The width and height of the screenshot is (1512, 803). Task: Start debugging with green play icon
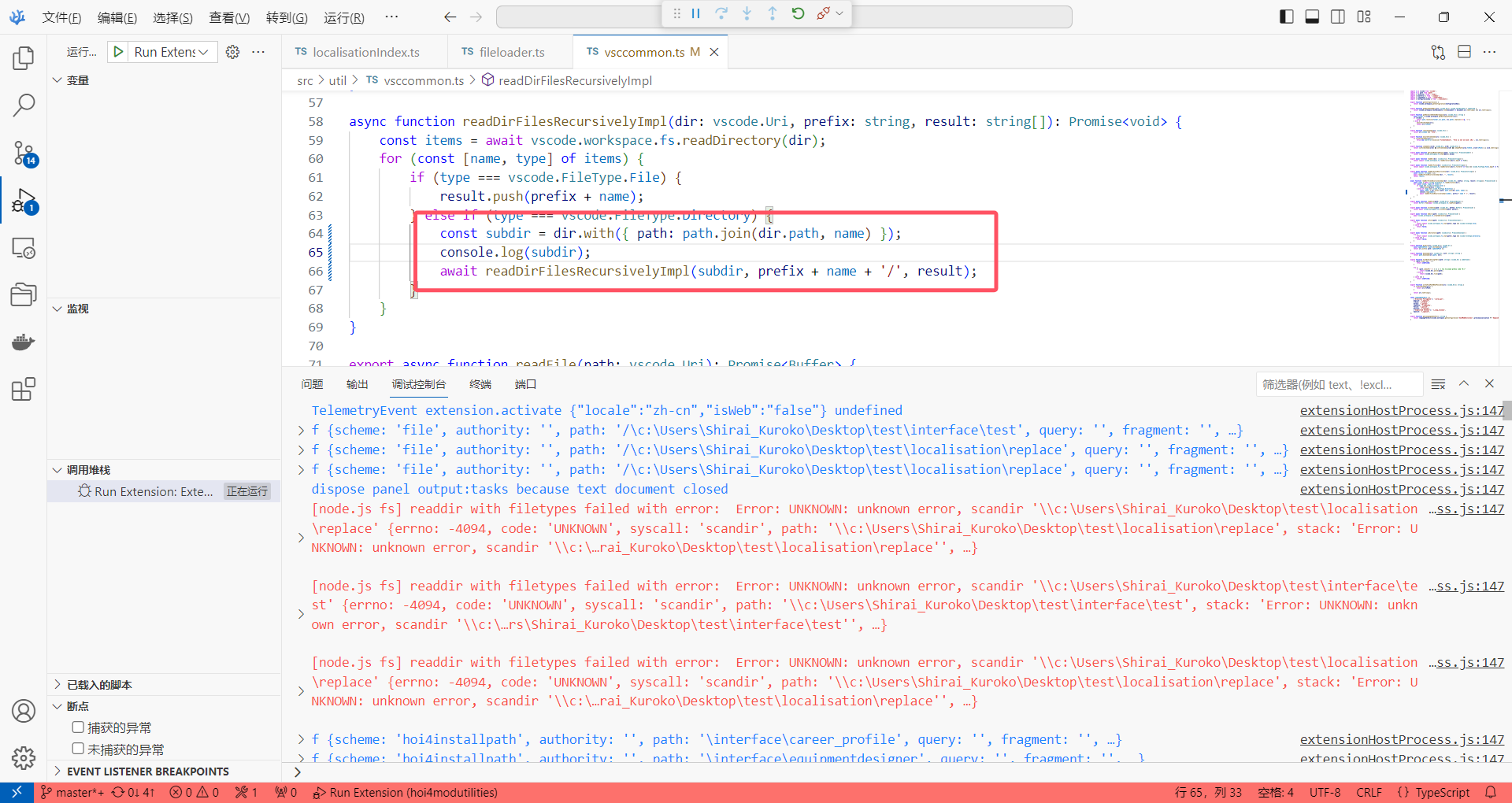pos(118,52)
